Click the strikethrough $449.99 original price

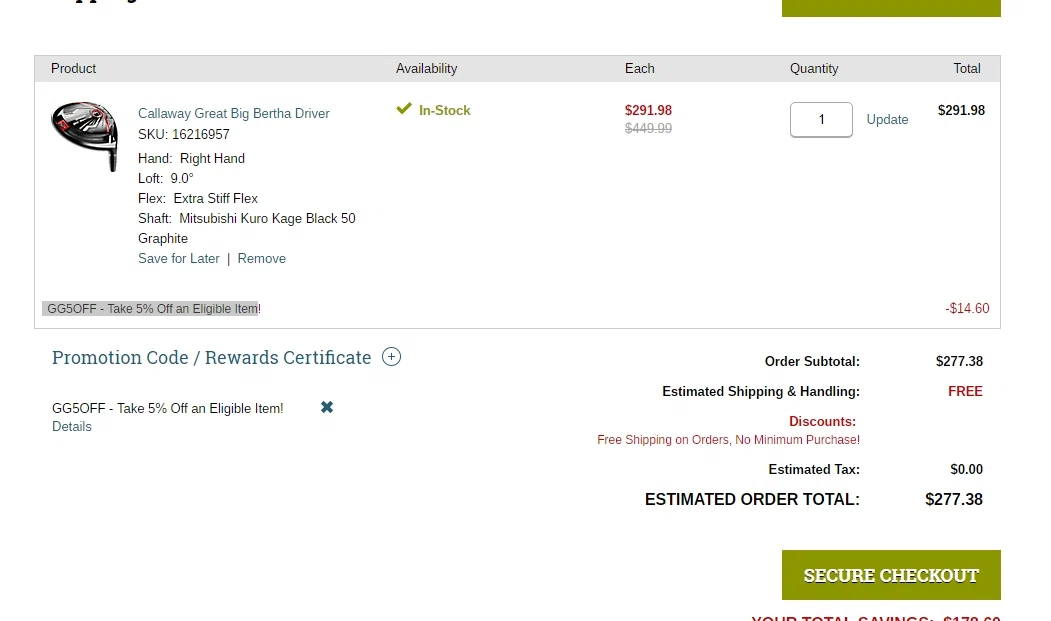[x=648, y=128]
